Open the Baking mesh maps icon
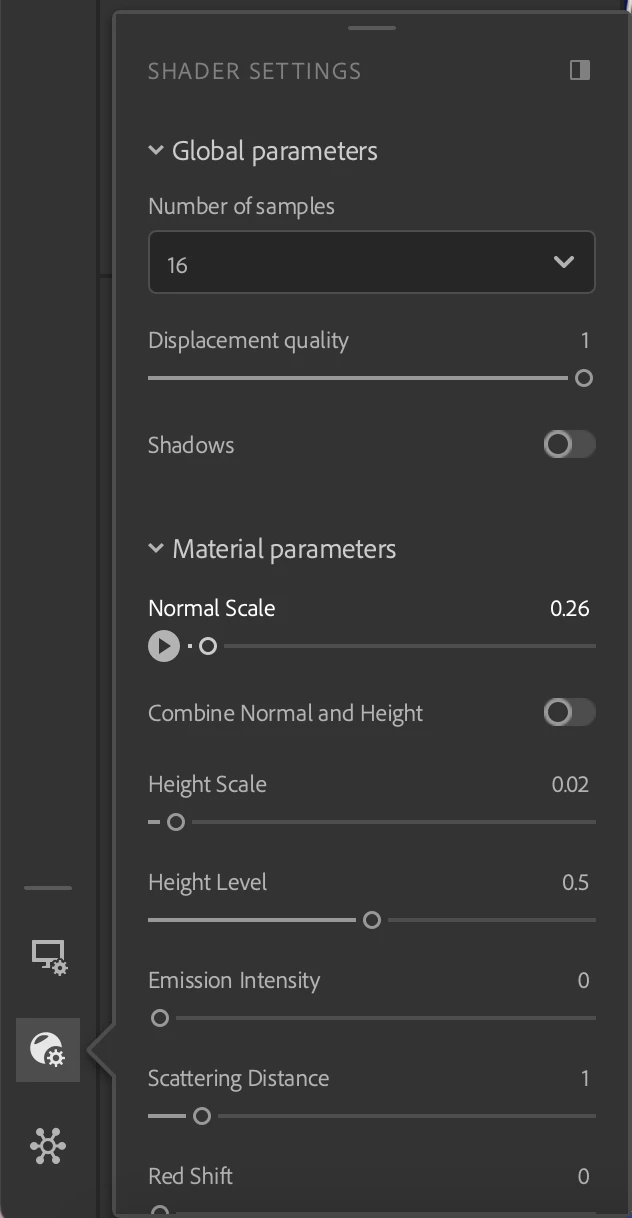 48,1145
